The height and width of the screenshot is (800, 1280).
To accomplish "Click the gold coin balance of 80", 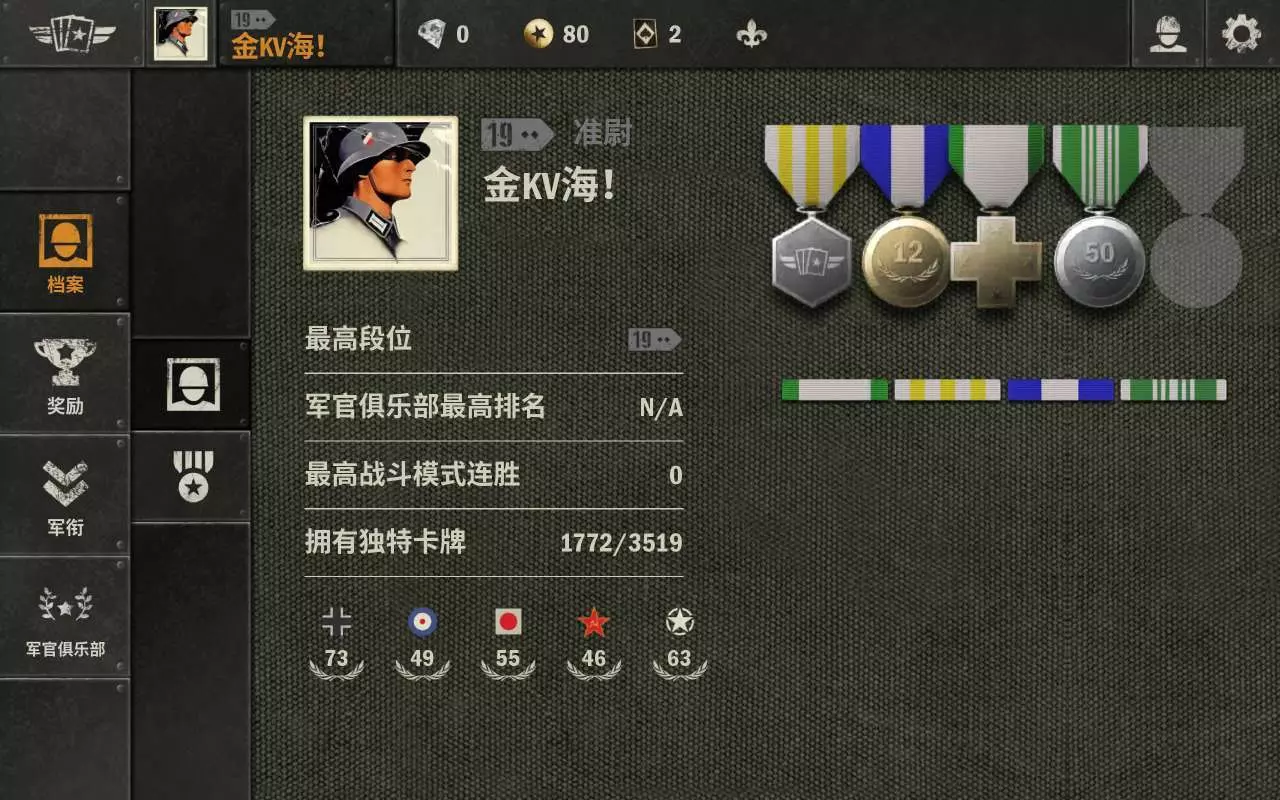I will 557,35.
